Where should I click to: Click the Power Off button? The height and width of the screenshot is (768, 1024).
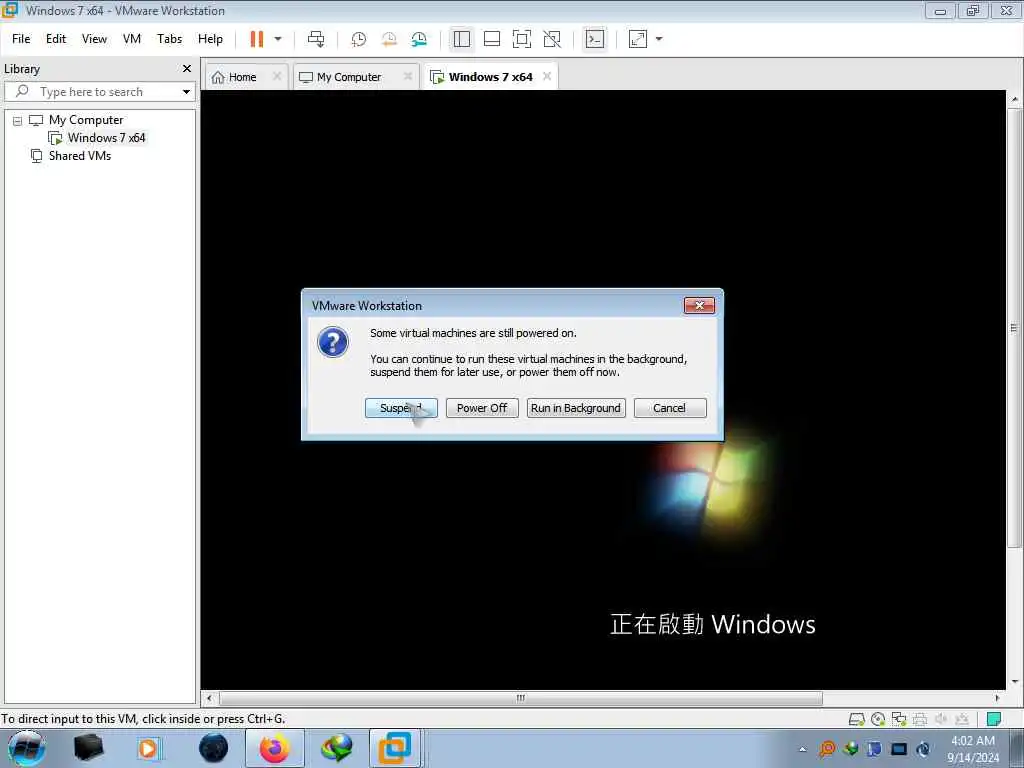coord(482,408)
